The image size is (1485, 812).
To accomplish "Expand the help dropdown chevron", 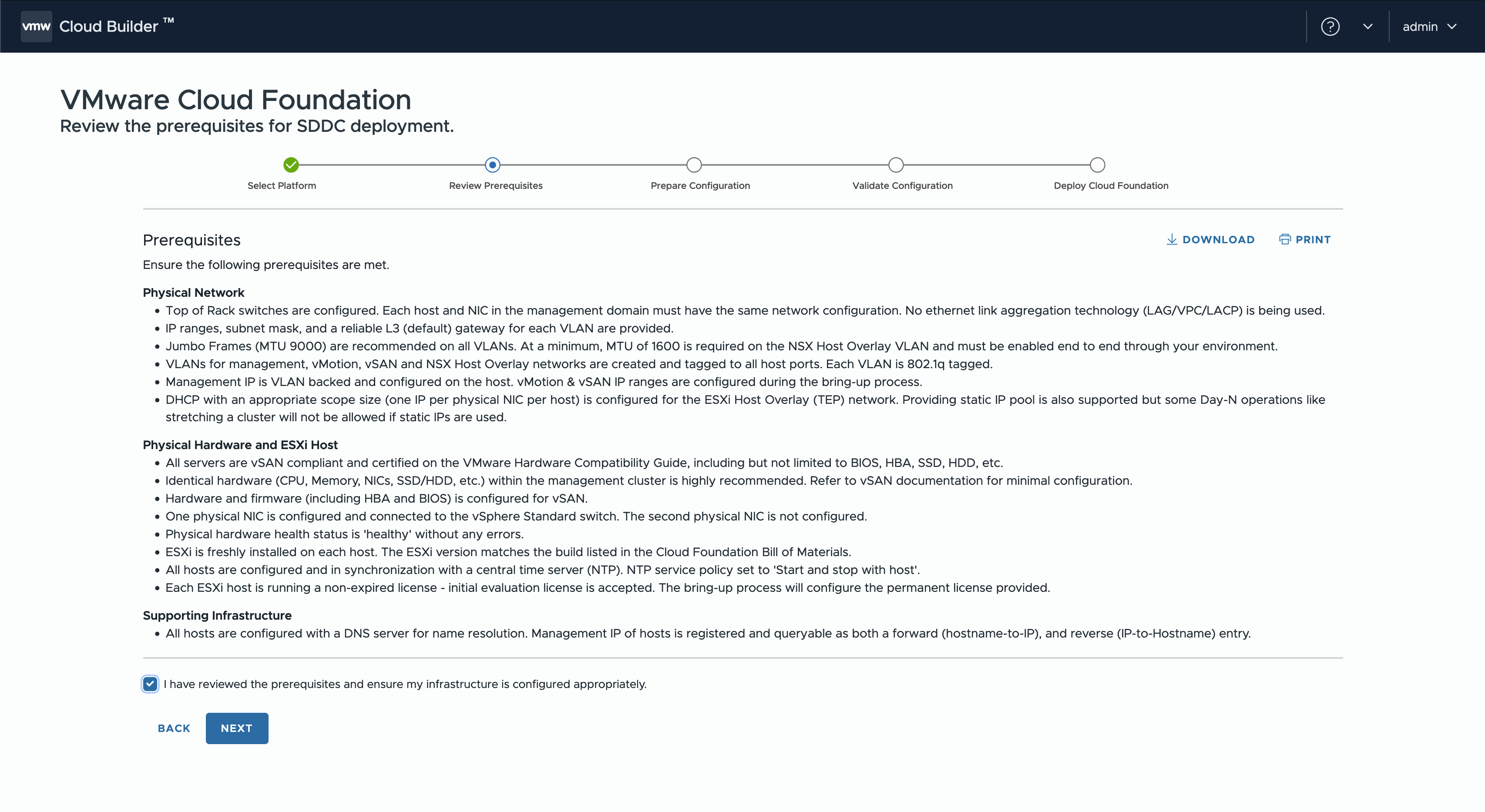I will point(1367,27).
